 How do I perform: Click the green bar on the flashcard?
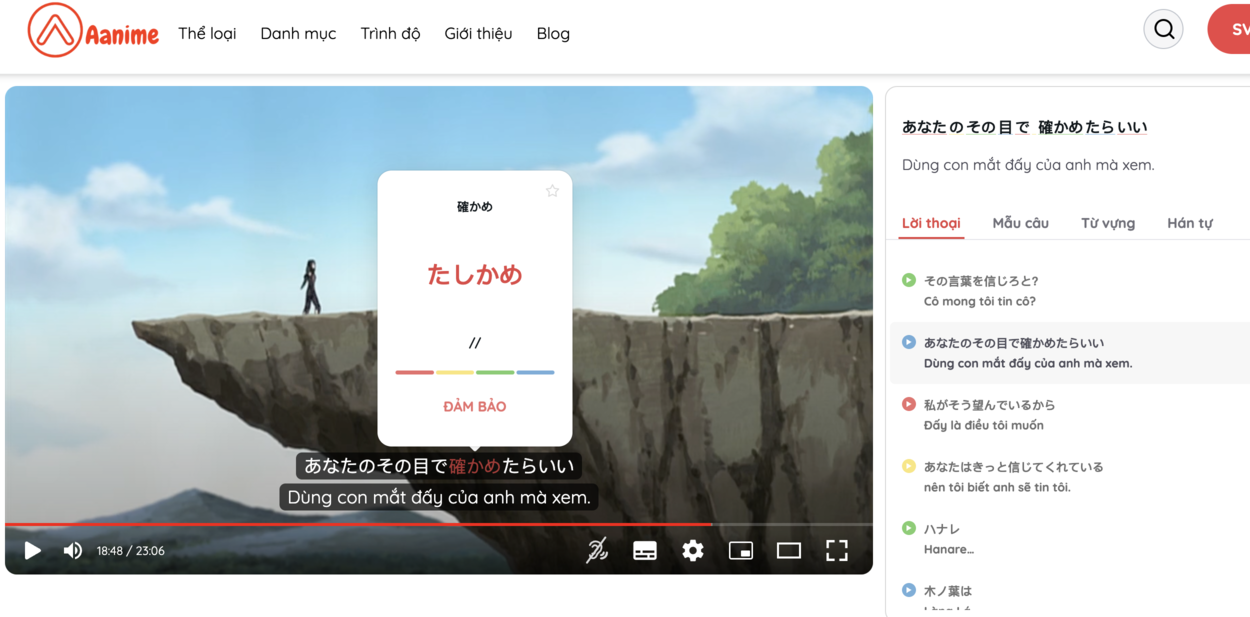click(x=496, y=373)
